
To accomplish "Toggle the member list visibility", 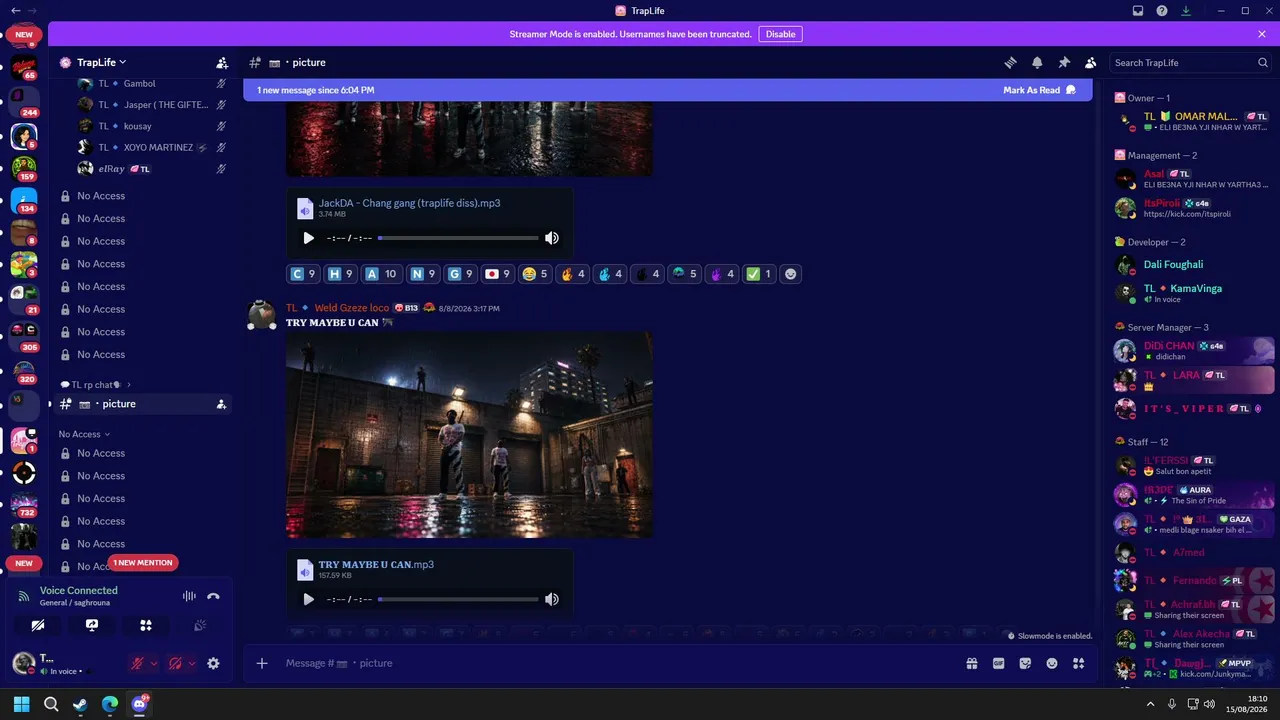I will (x=1091, y=62).
